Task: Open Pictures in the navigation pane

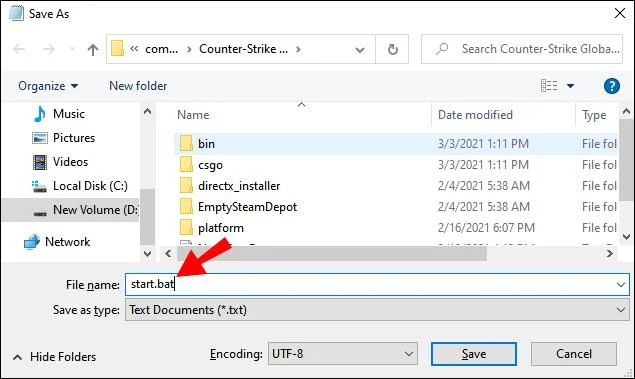Action: click(74, 138)
